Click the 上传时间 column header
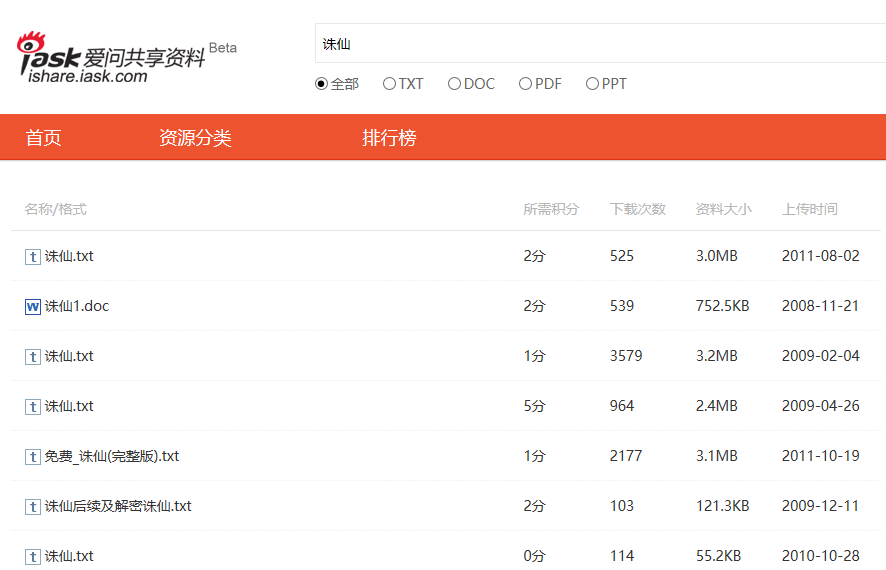 pos(810,209)
